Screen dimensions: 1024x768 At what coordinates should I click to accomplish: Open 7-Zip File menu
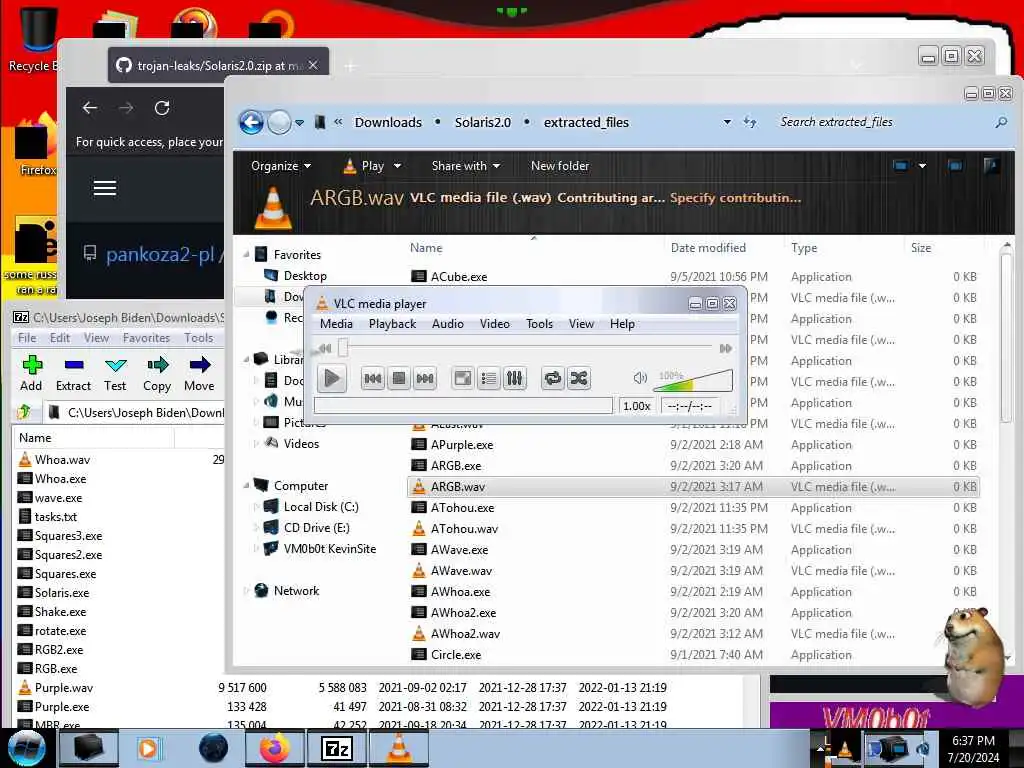click(27, 338)
